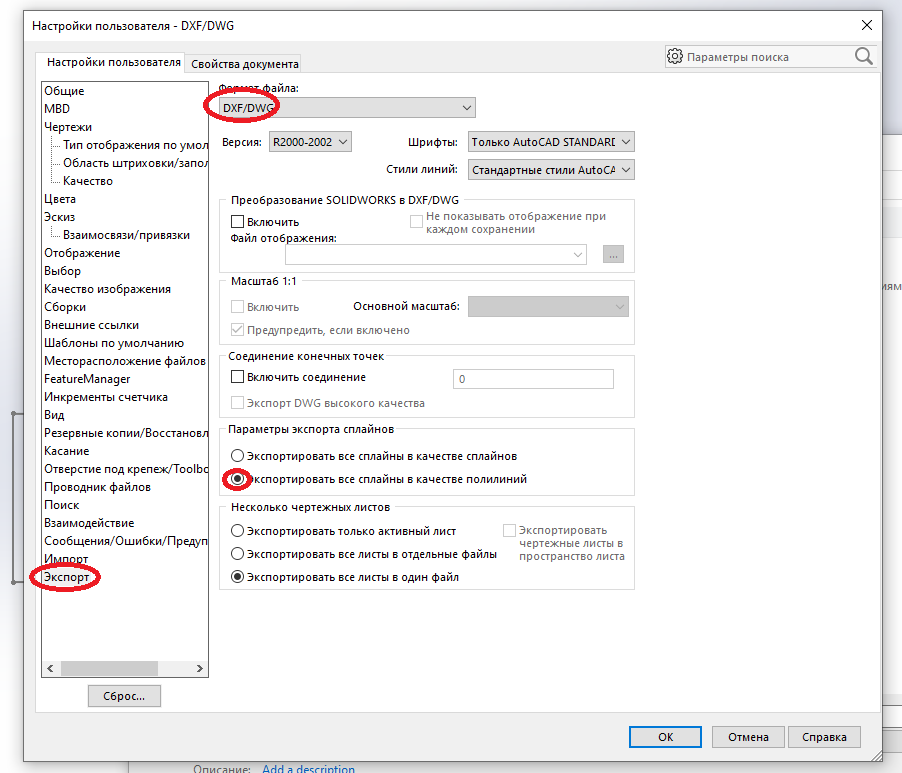Image resolution: width=902 pixels, height=773 pixels.
Task: Click the endpoint merge value field
Action: (533, 379)
